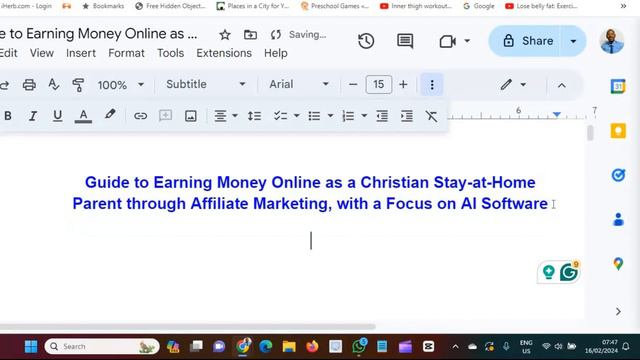
Task: Toggle underline formatting
Action: [x=58, y=116]
